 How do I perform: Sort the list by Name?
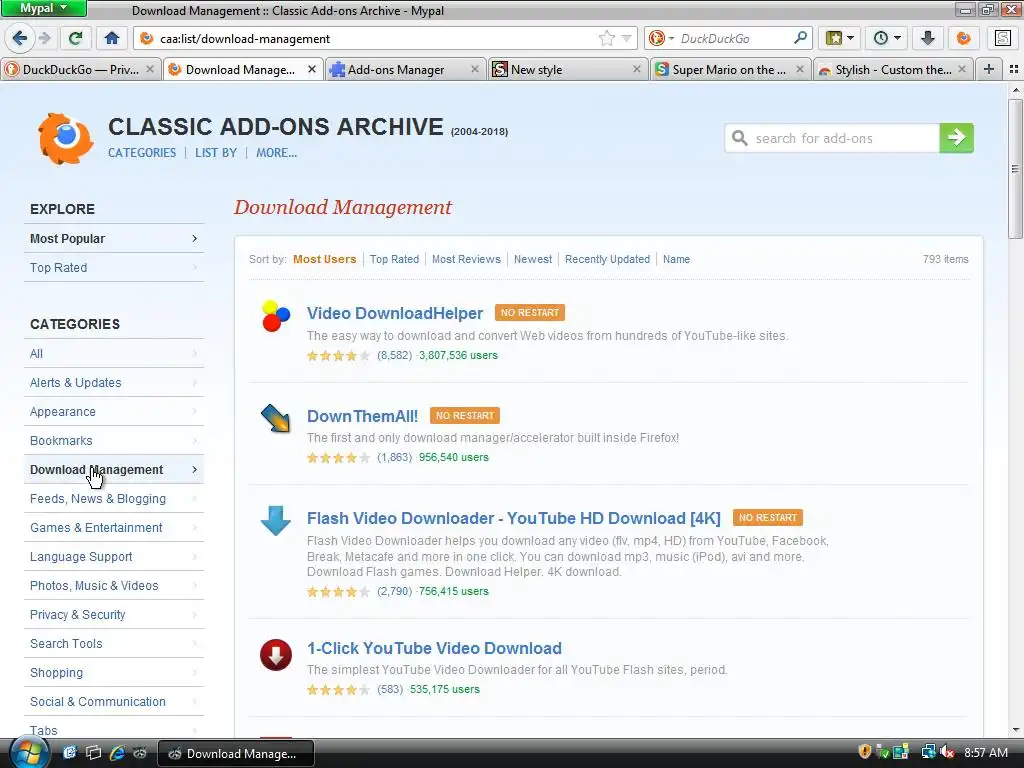coord(676,259)
